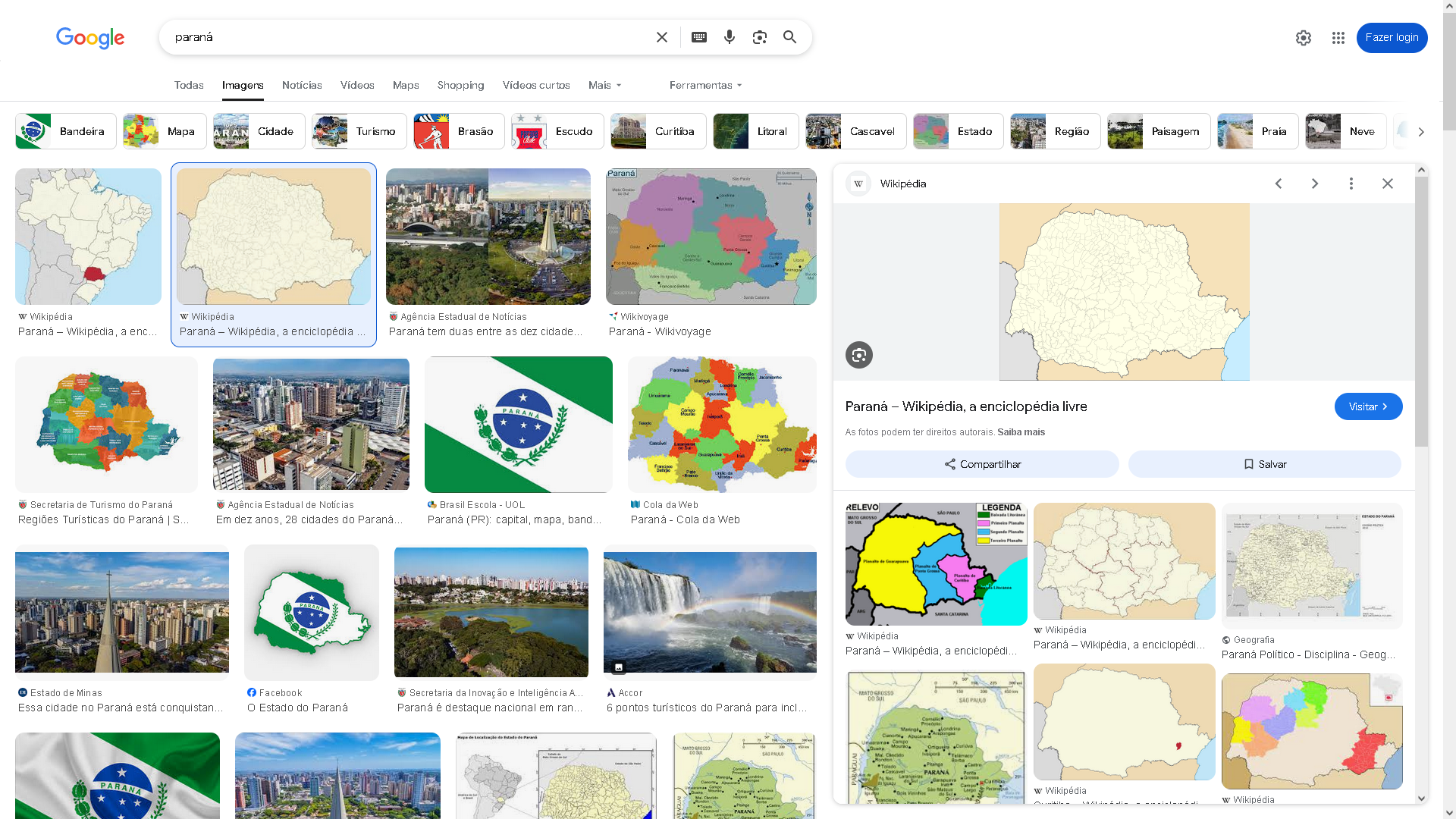The width and height of the screenshot is (1456, 819).
Task: Filter images by Paisagem chip
Action: 1159,131
